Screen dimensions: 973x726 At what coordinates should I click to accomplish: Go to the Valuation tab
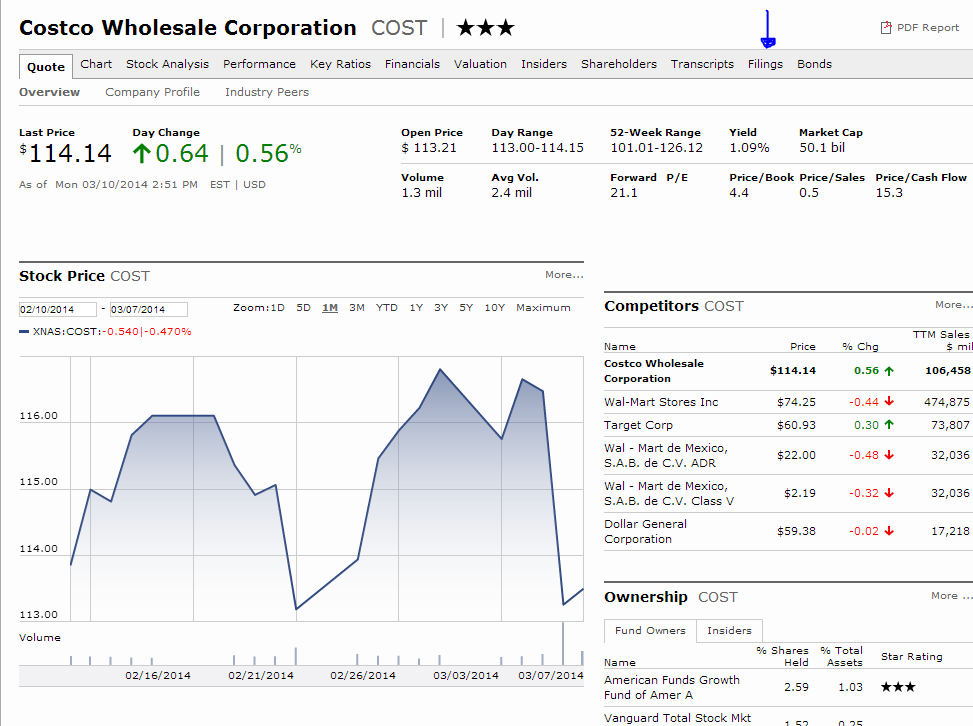[480, 64]
